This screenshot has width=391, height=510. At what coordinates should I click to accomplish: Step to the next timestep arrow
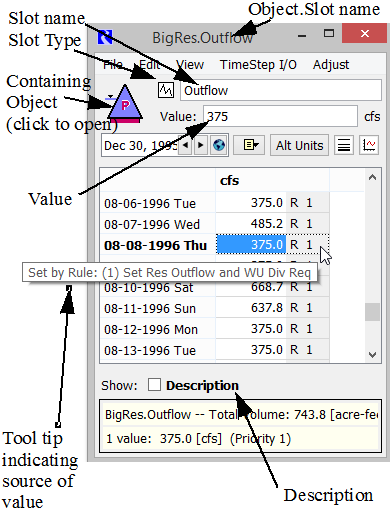[x=201, y=145]
